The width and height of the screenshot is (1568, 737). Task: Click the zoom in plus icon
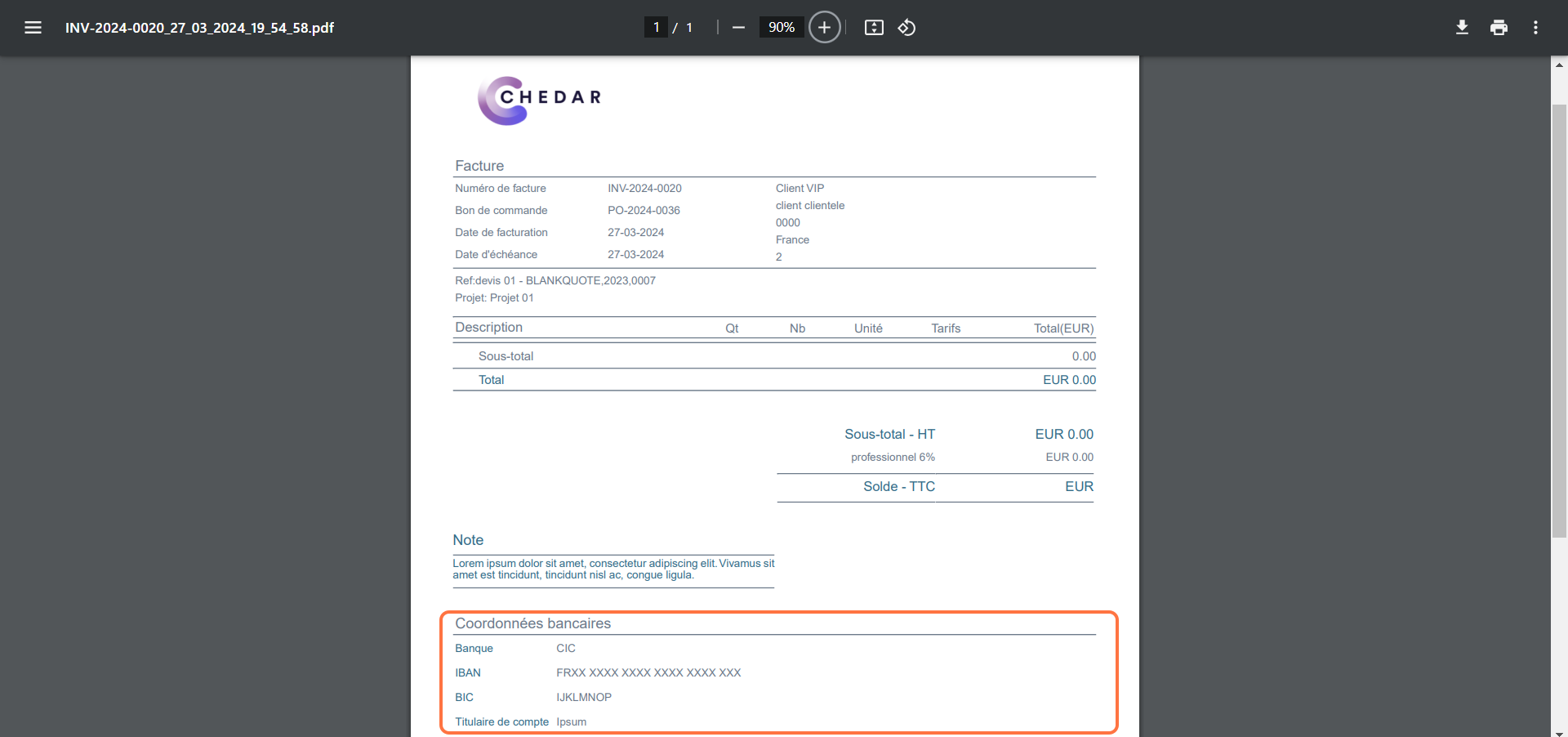pyautogui.click(x=824, y=28)
